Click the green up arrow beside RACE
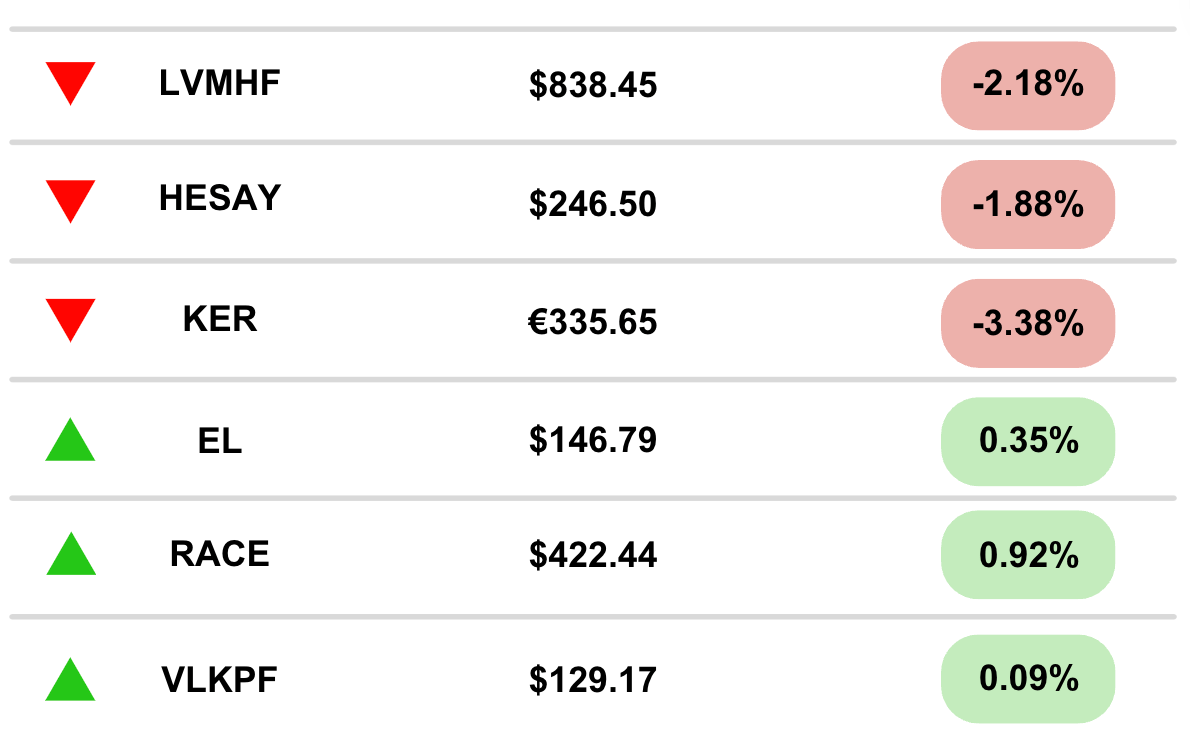 tap(70, 557)
